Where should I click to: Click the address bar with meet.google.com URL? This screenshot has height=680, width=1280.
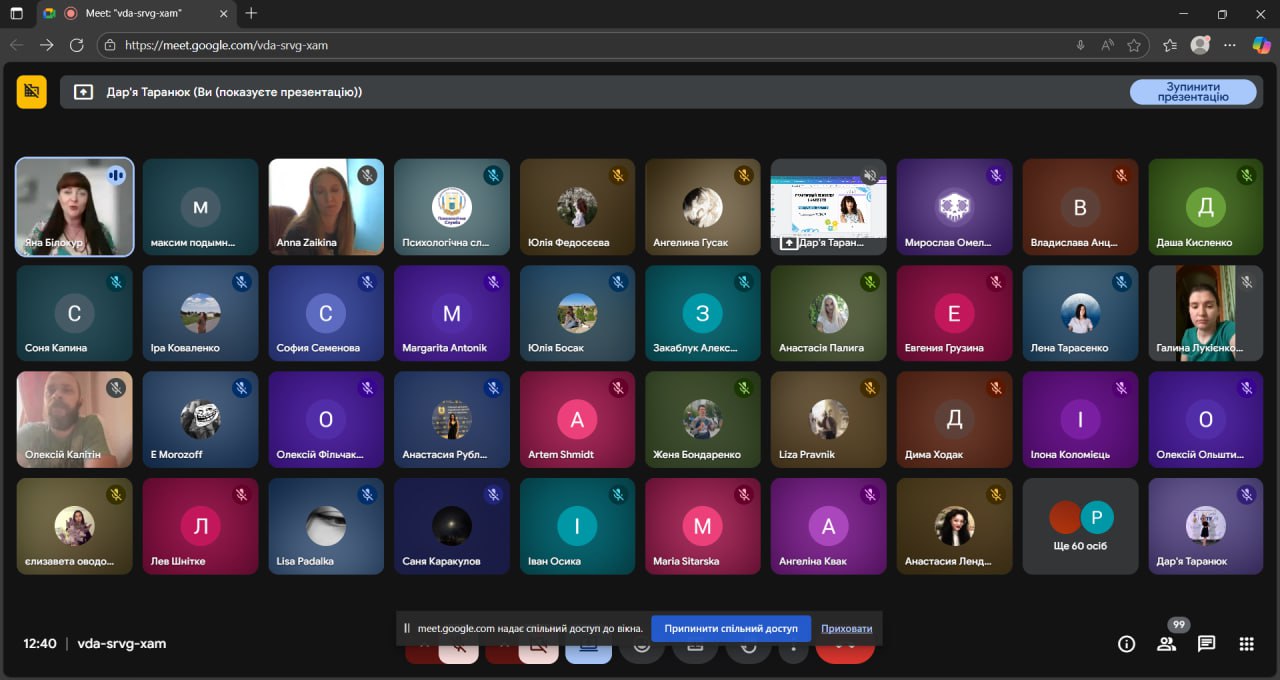pos(590,45)
